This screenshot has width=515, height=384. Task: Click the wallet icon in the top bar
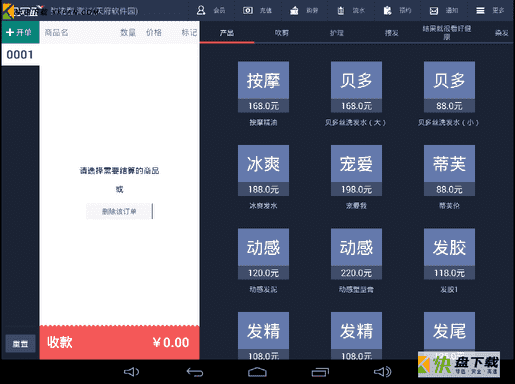[x=294, y=10]
